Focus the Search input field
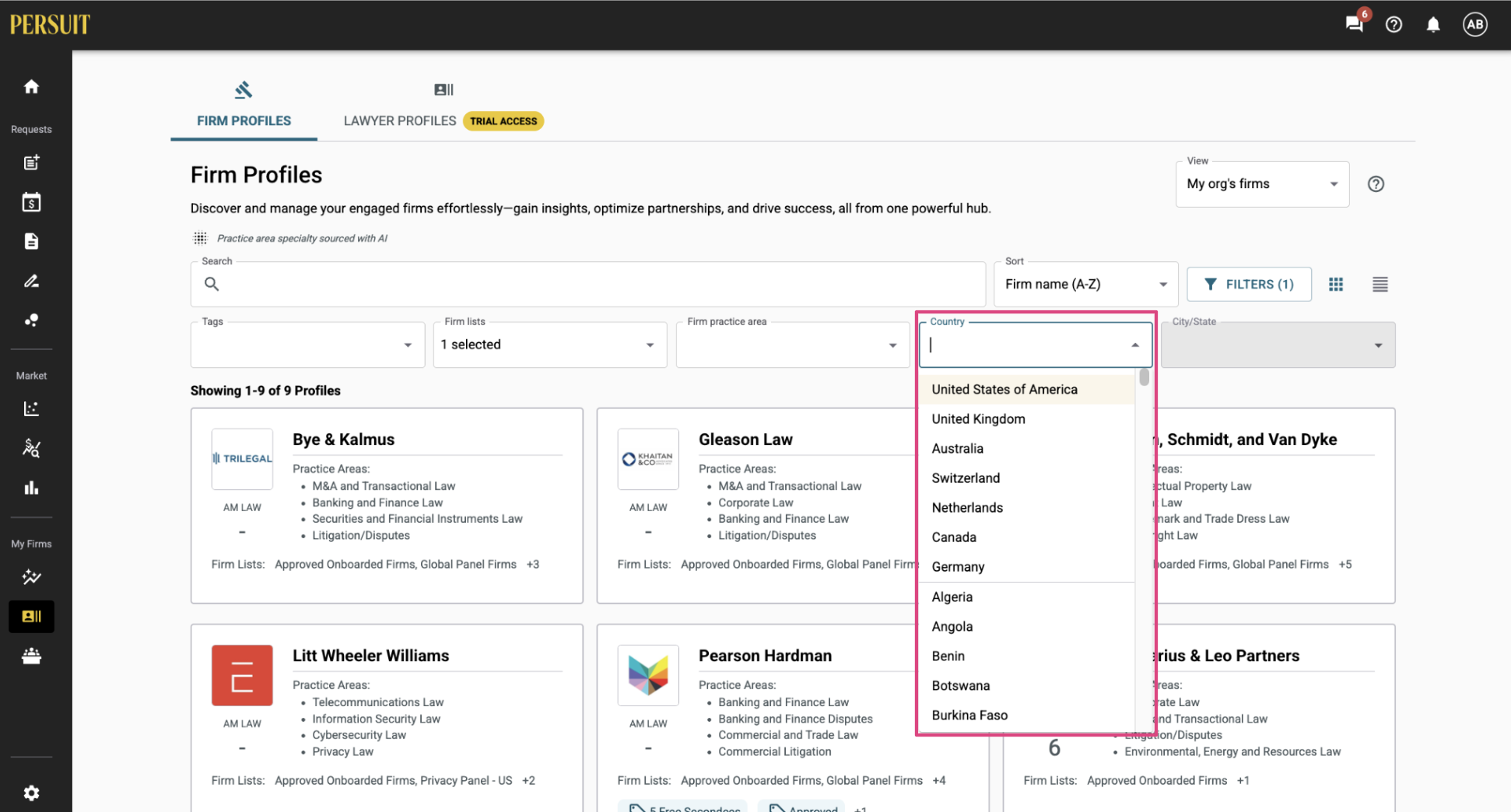This screenshot has width=1511, height=812. 588,285
